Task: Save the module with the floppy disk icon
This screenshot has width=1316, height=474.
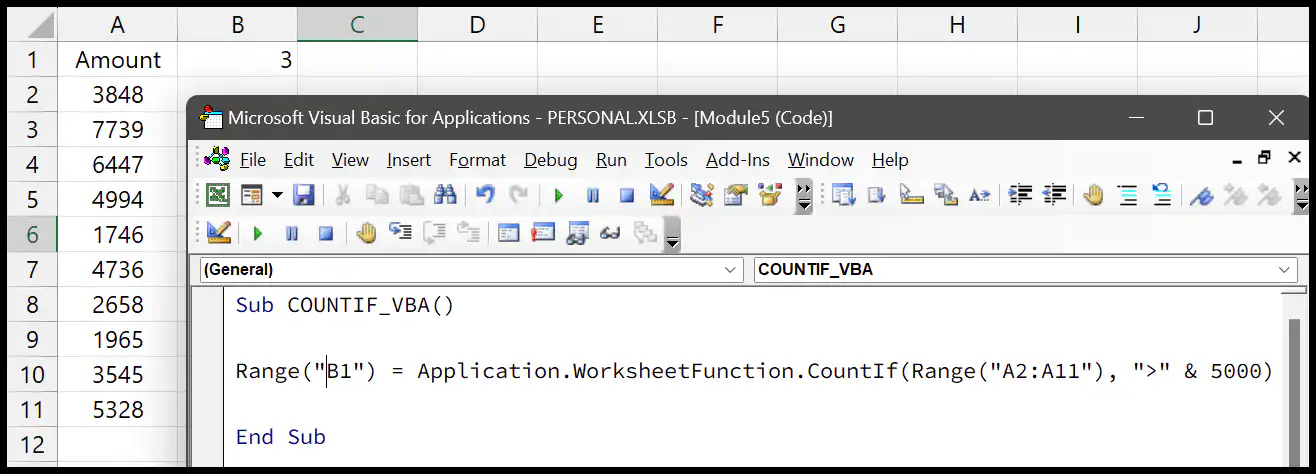Action: [303, 196]
